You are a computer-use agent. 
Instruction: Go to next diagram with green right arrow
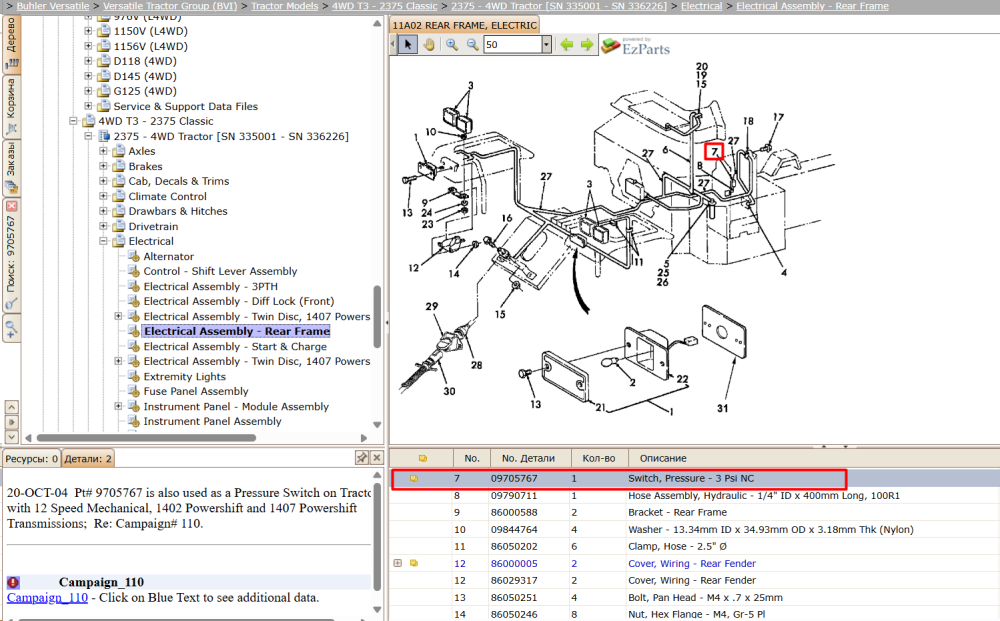[x=587, y=45]
